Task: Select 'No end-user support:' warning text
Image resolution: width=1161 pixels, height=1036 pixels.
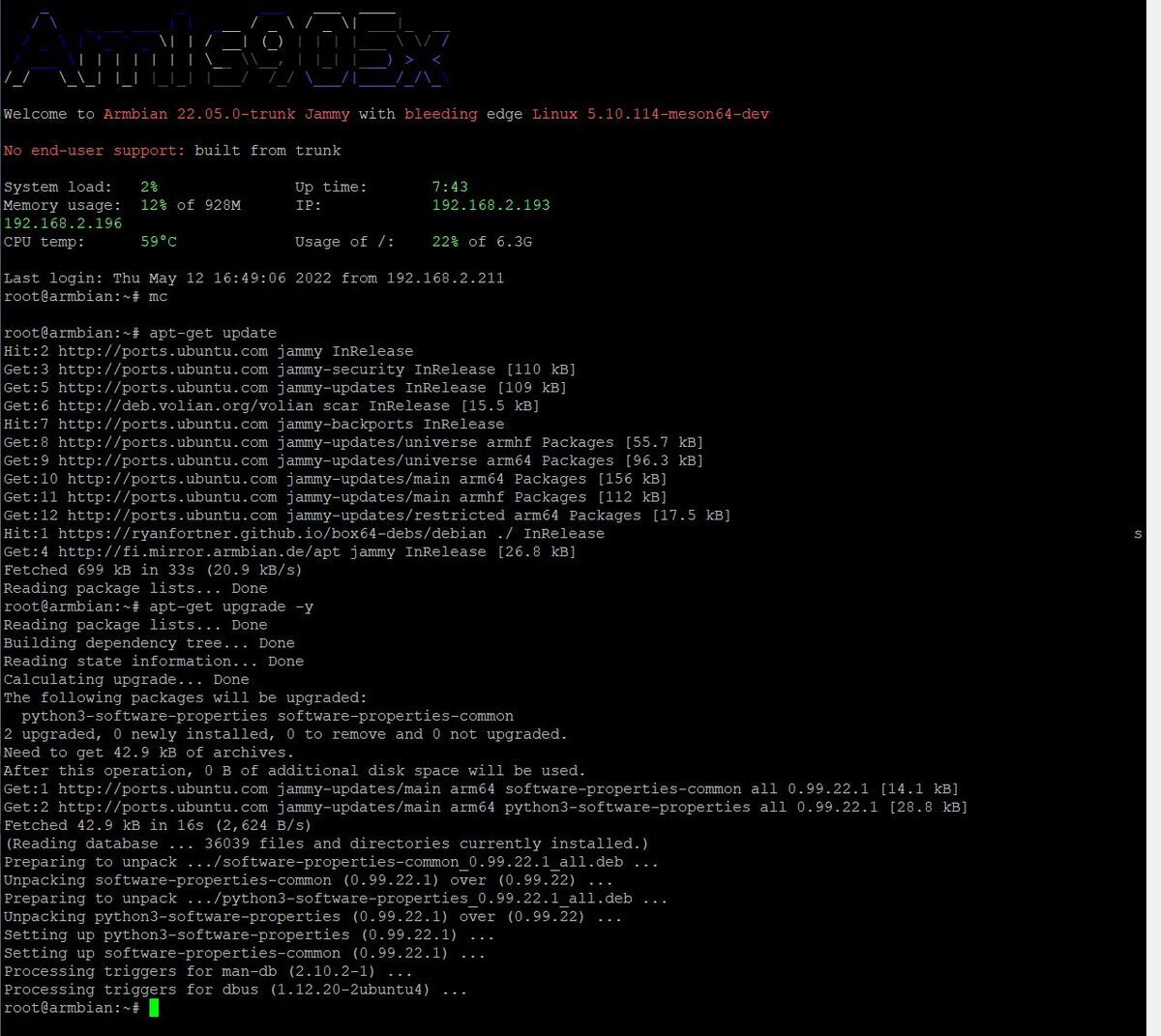Action: click(94, 151)
